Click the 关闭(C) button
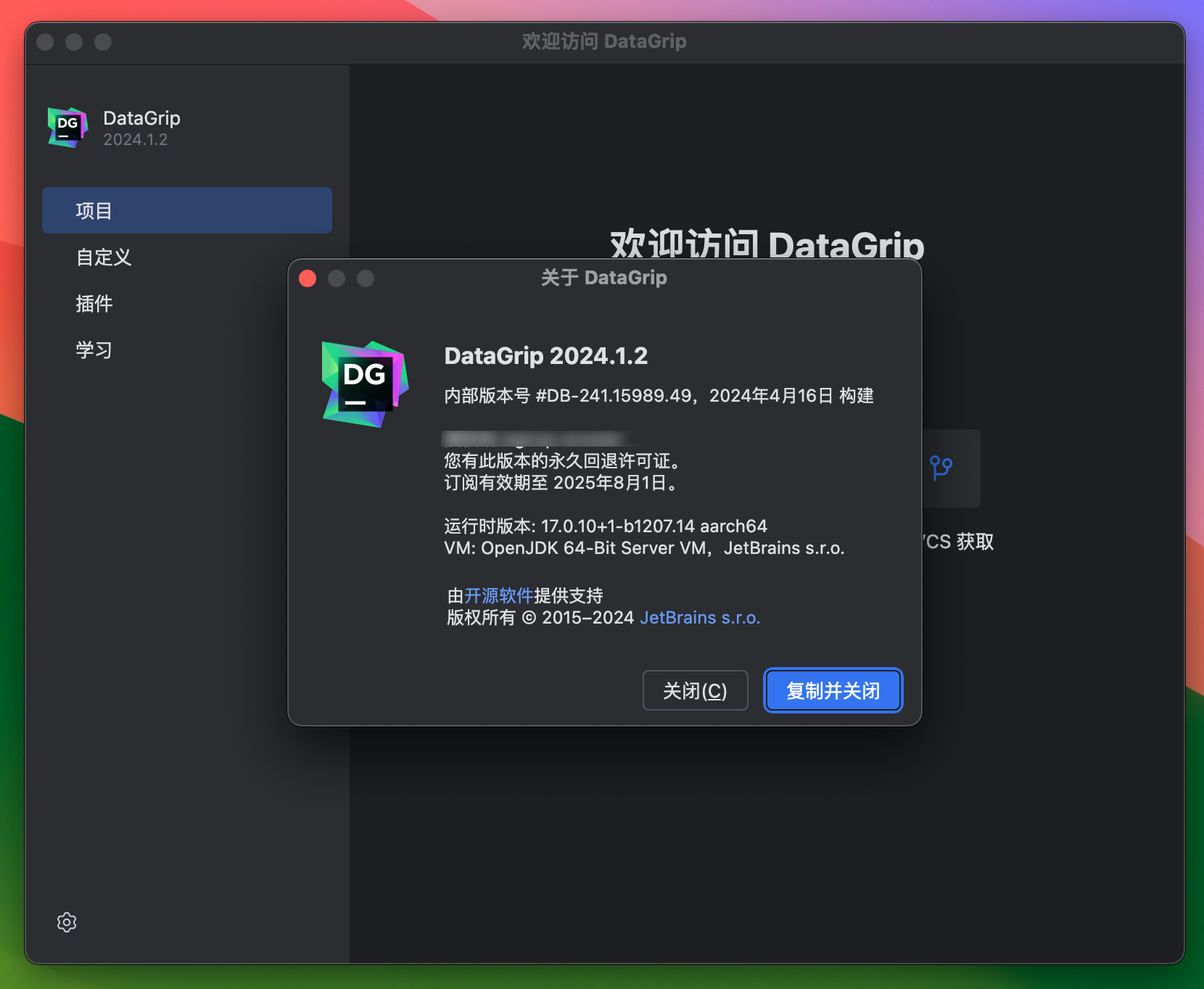The height and width of the screenshot is (989, 1204). [695, 690]
